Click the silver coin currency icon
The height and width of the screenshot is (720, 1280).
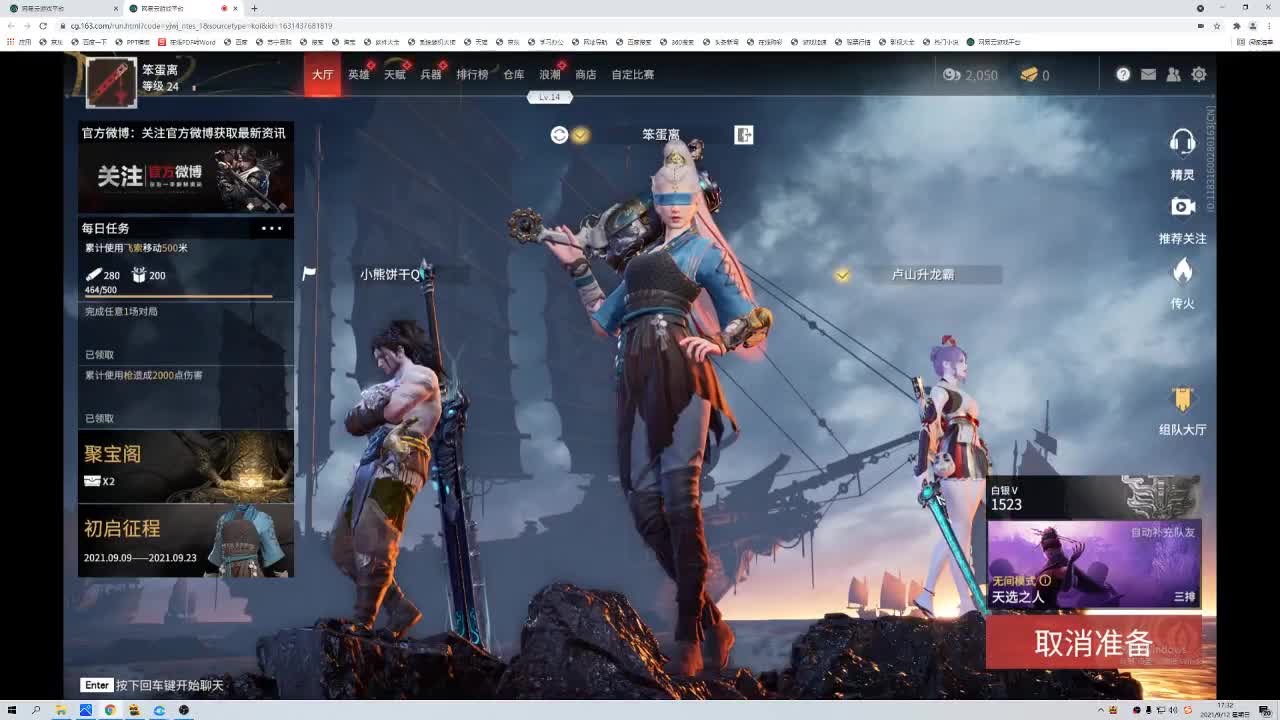tap(951, 75)
